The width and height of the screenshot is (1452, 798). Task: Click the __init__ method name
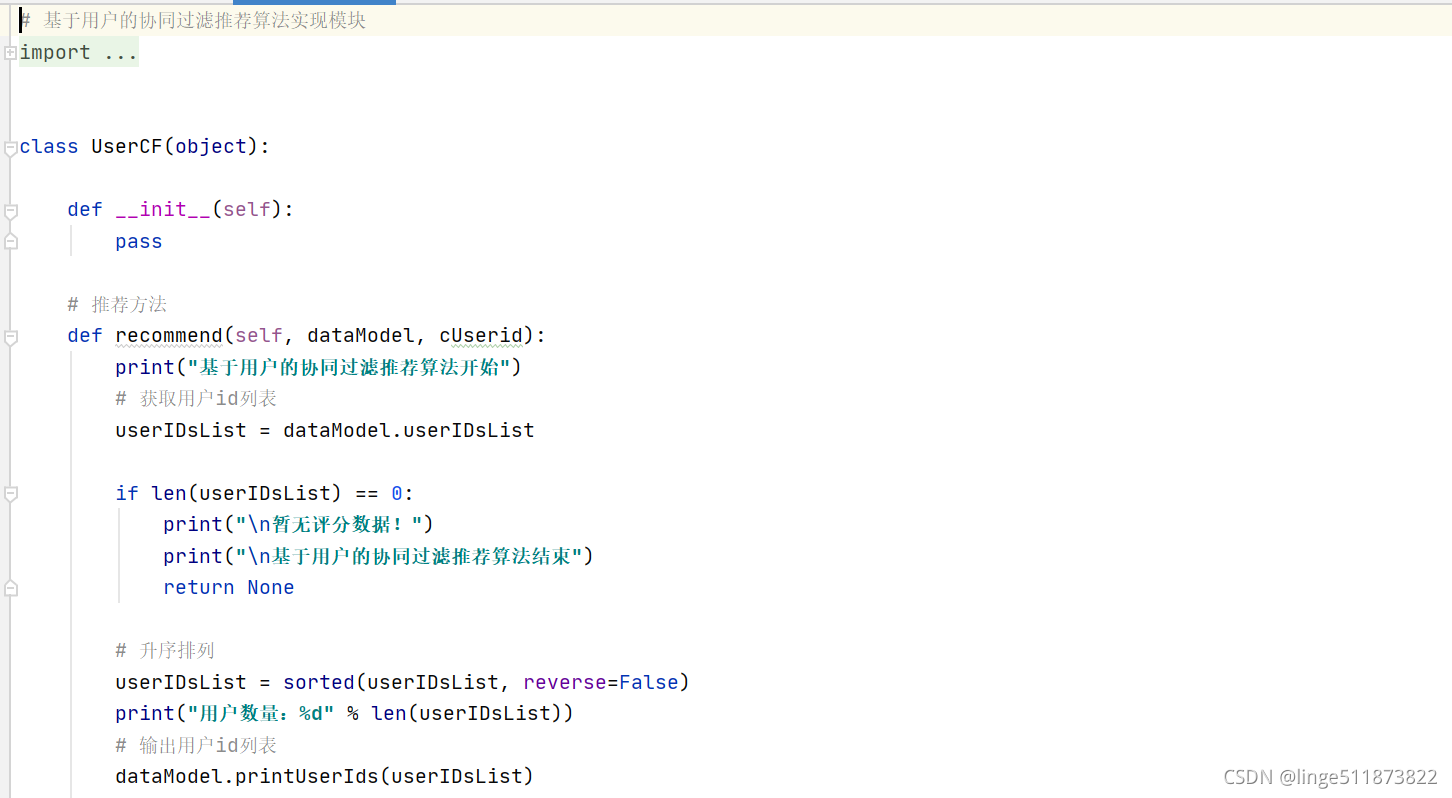pos(163,210)
